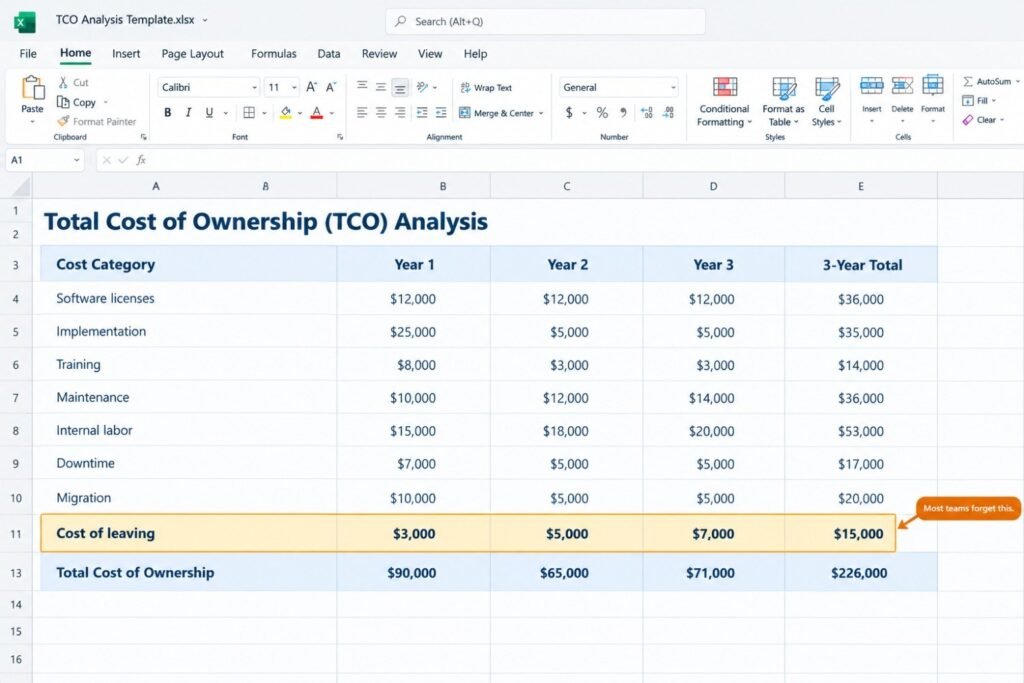Click the Format cells icon
The image size is (1024, 683).
(933, 86)
